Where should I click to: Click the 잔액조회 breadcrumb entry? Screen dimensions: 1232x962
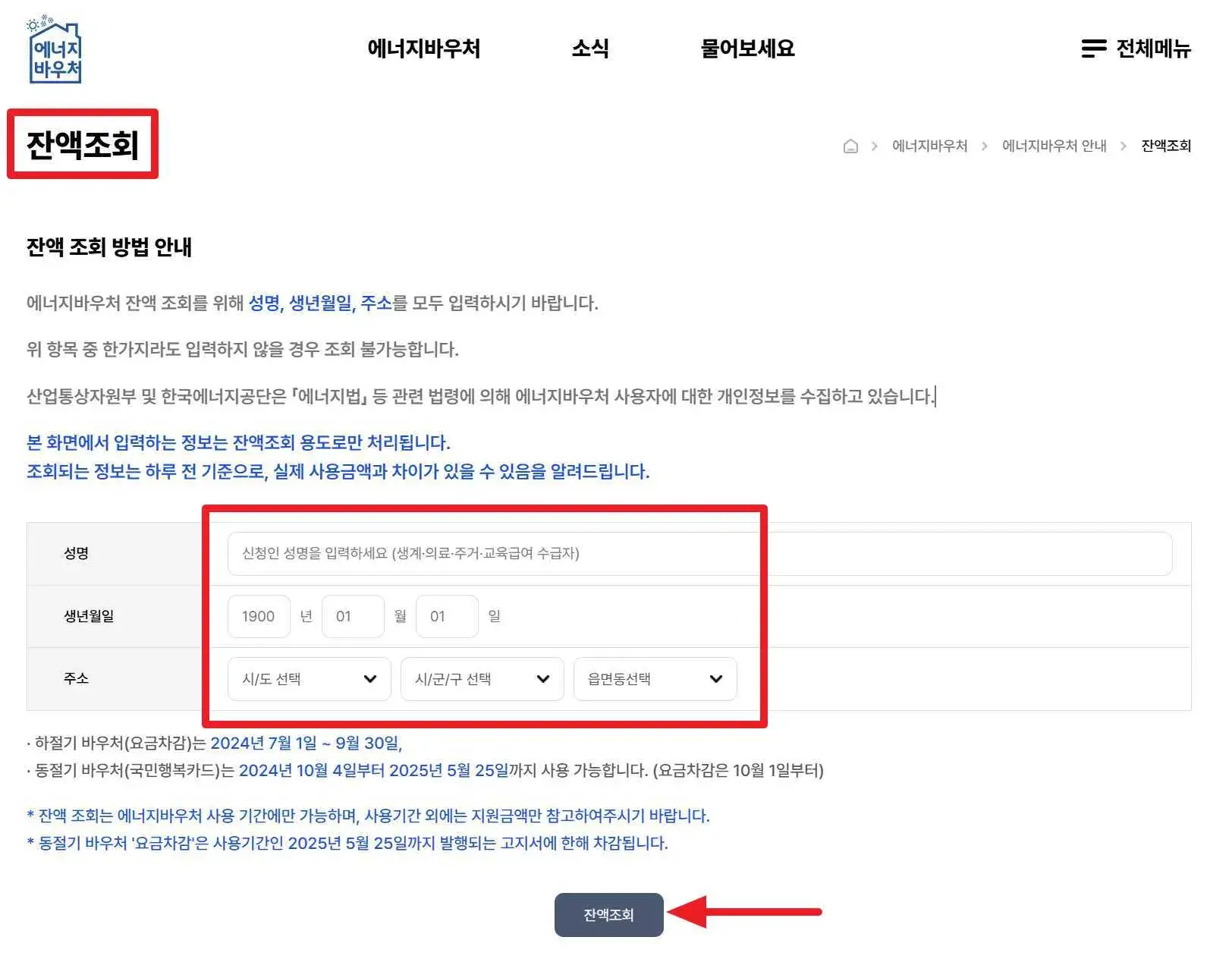pyautogui.click(x=1166, y=146)
